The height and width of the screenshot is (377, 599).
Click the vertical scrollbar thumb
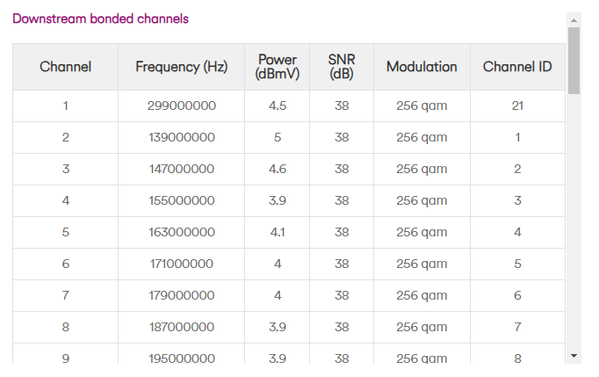coord(574,60)
